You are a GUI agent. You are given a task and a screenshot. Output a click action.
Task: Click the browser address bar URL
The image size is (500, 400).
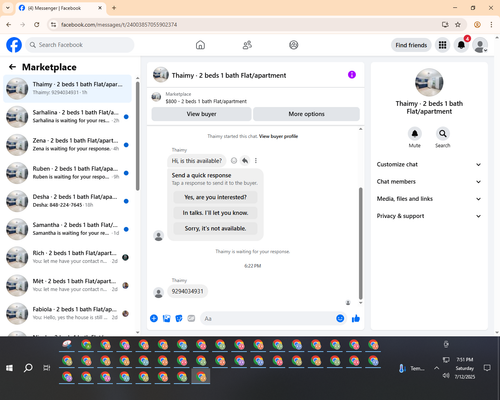[x=119, y=25]
